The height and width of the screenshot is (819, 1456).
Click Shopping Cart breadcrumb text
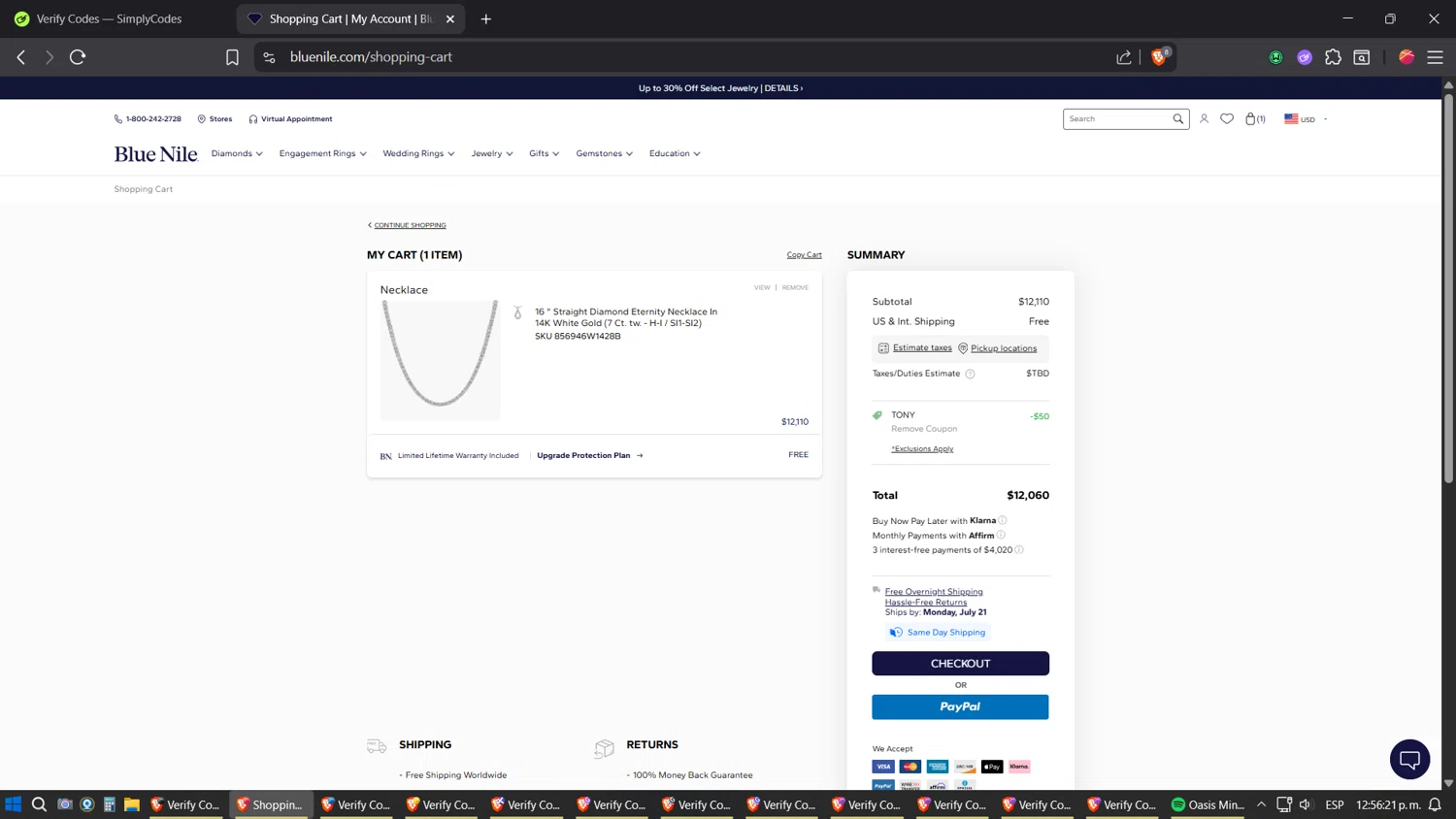(x=144, y=189)
